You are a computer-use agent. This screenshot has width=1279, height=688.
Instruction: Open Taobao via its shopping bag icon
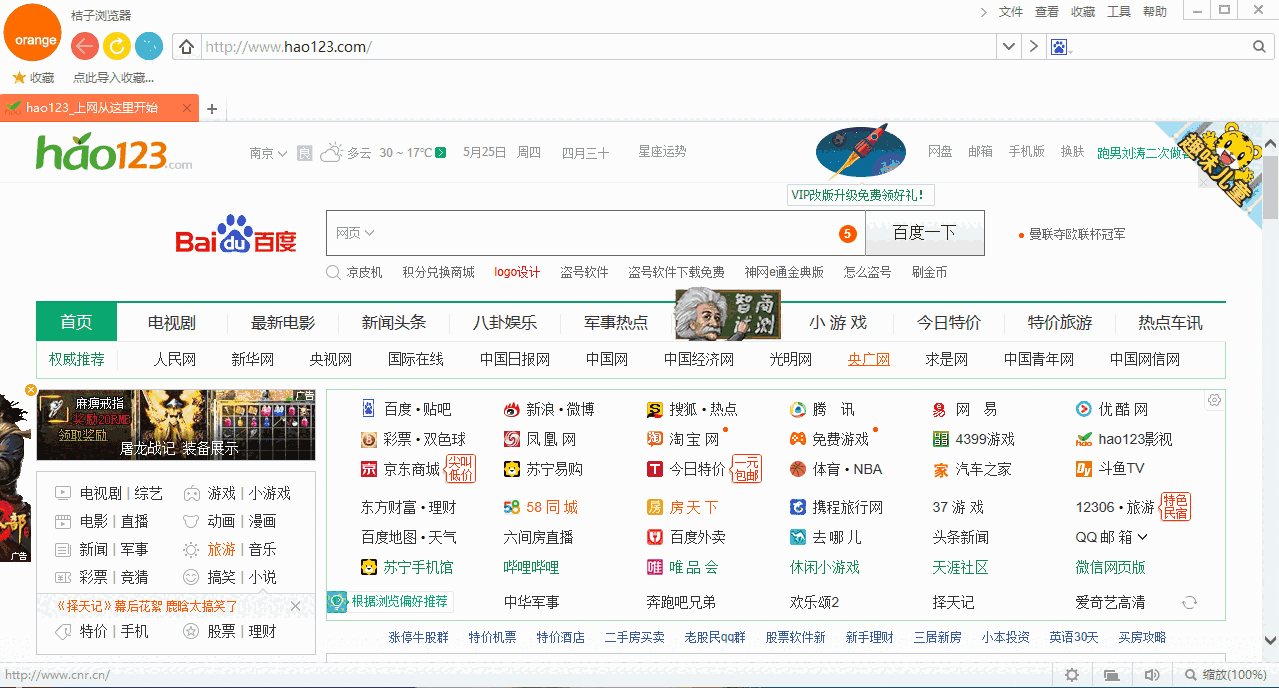[x=655, y=438]
